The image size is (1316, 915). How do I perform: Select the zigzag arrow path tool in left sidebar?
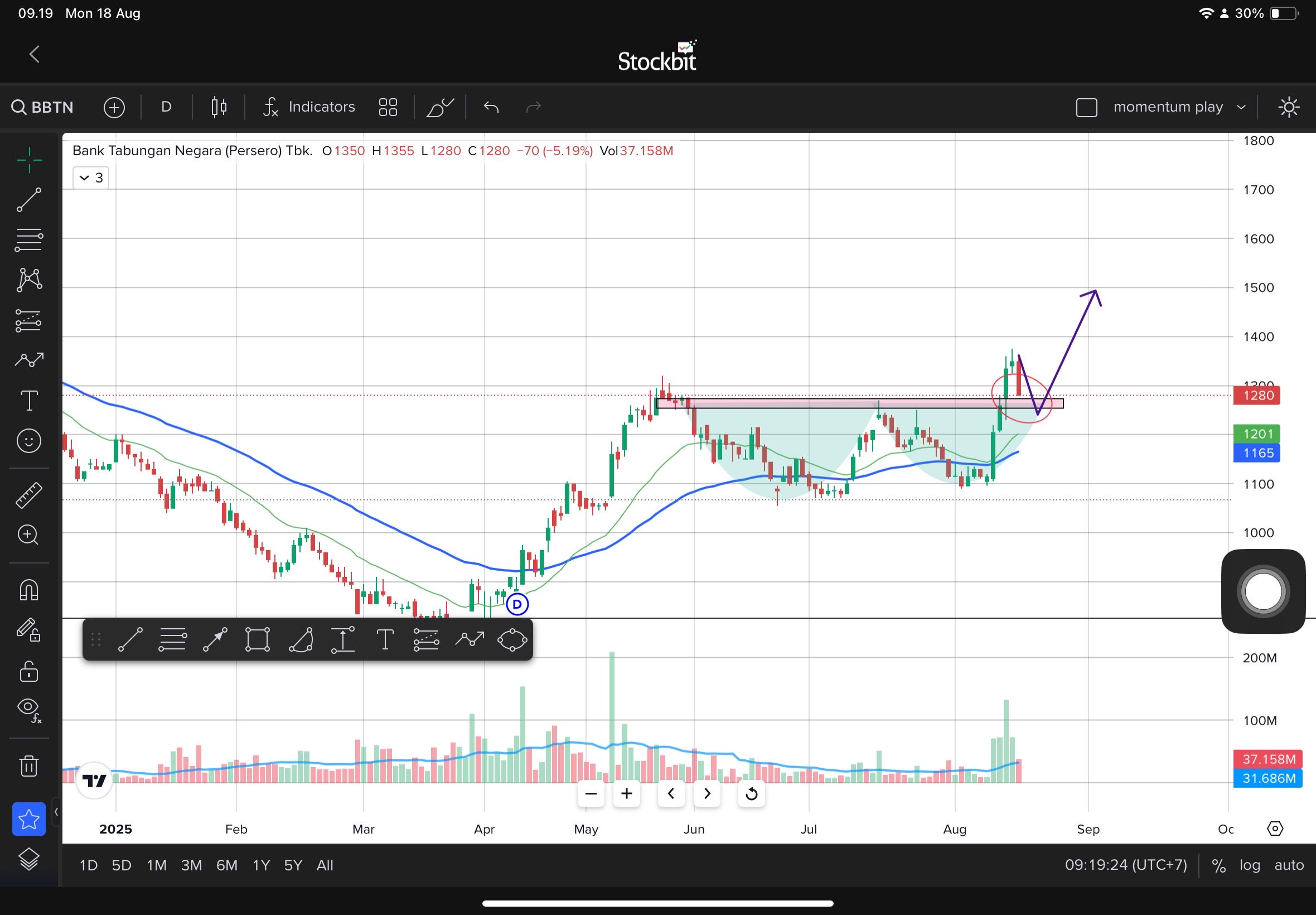28,359
